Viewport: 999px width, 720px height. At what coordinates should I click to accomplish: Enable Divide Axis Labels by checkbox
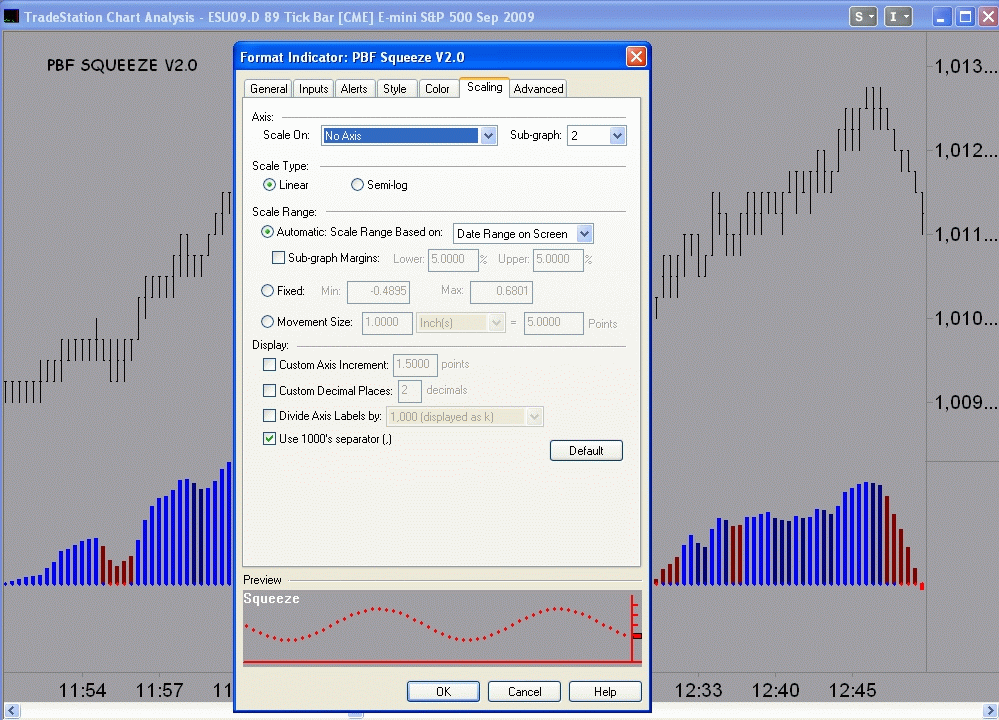click(x=270, y=415)
